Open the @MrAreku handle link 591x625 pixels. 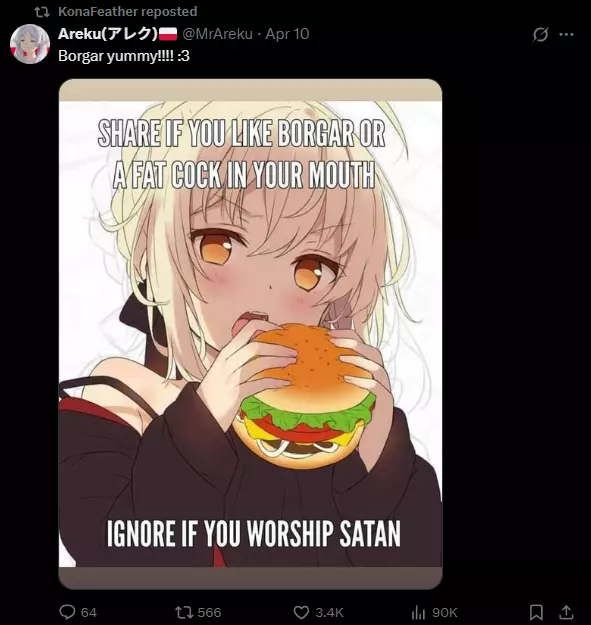(218, 34)
